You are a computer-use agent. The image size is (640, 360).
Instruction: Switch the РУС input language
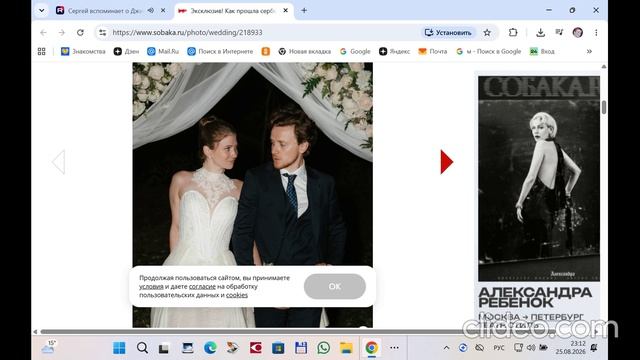tap(499, 348)
